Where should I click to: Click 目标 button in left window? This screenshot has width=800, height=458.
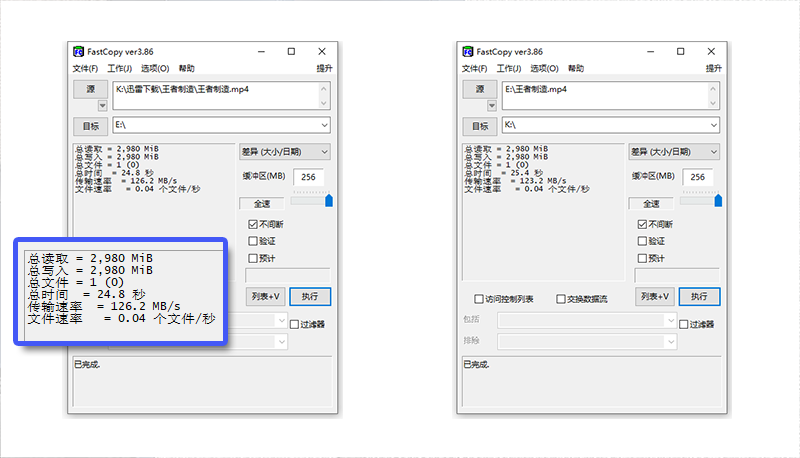(x=90, y=126)
